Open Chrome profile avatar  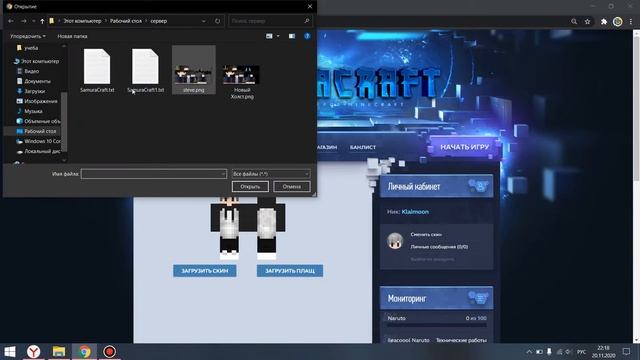pos(618,21)
